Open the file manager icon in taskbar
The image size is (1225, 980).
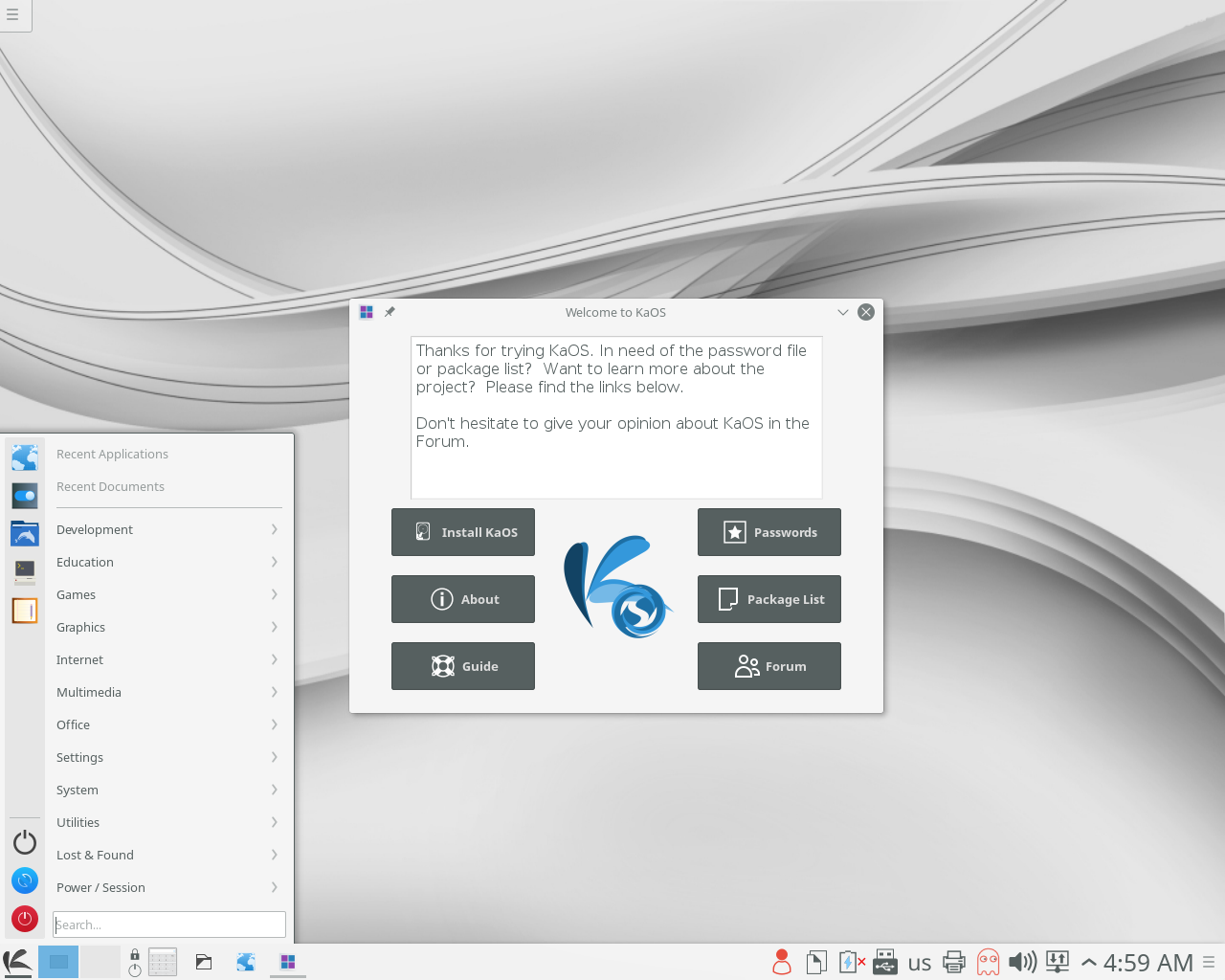204,962
